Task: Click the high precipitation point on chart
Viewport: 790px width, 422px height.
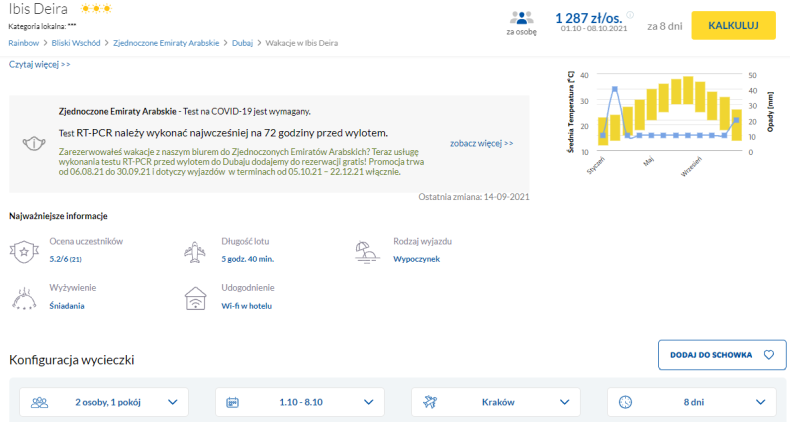Action: tap(615, 89)
